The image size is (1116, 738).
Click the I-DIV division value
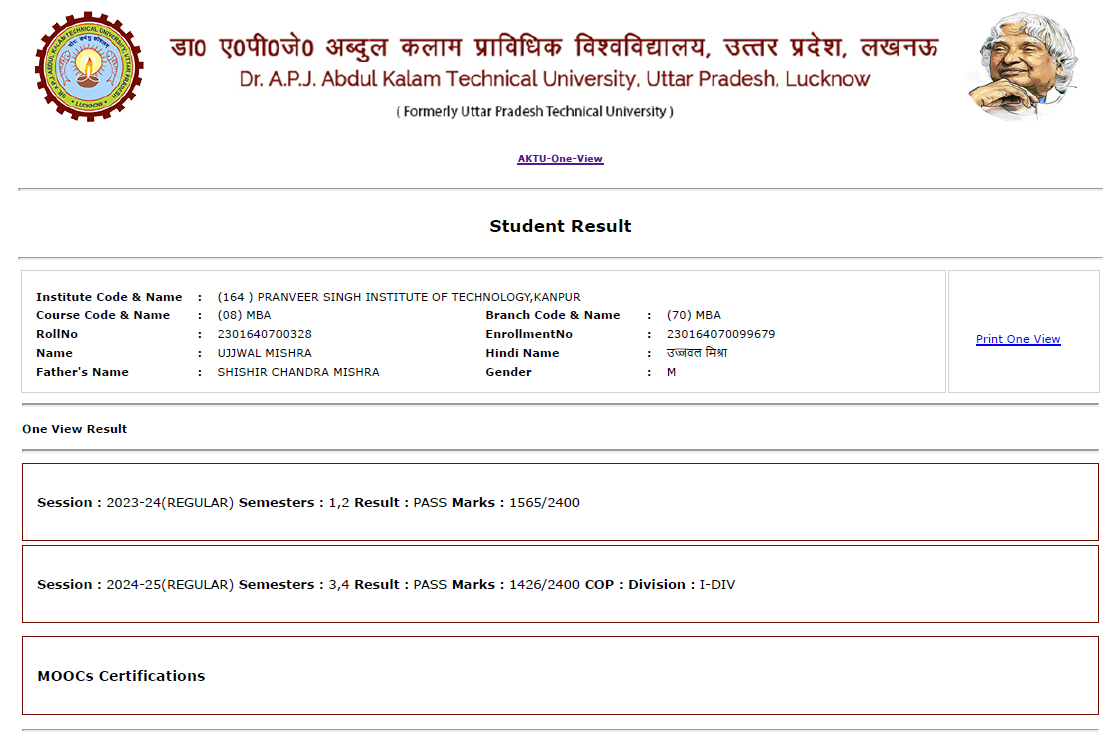tap(717, 585)
